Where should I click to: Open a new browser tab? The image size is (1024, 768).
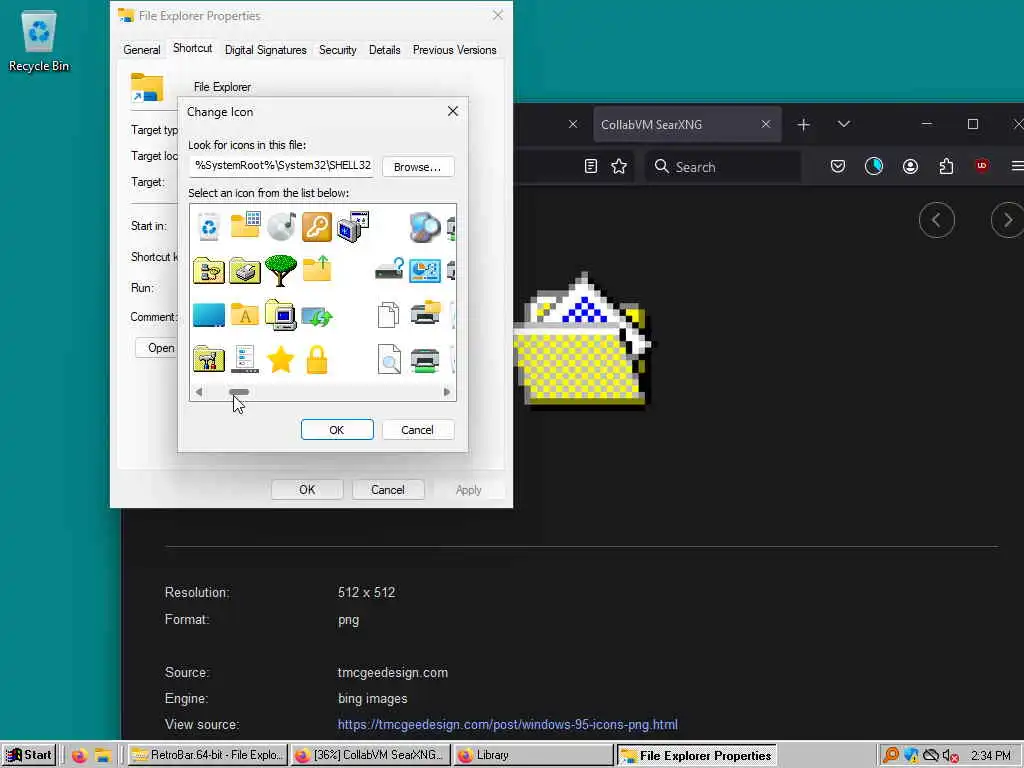(x=804, y=124)
